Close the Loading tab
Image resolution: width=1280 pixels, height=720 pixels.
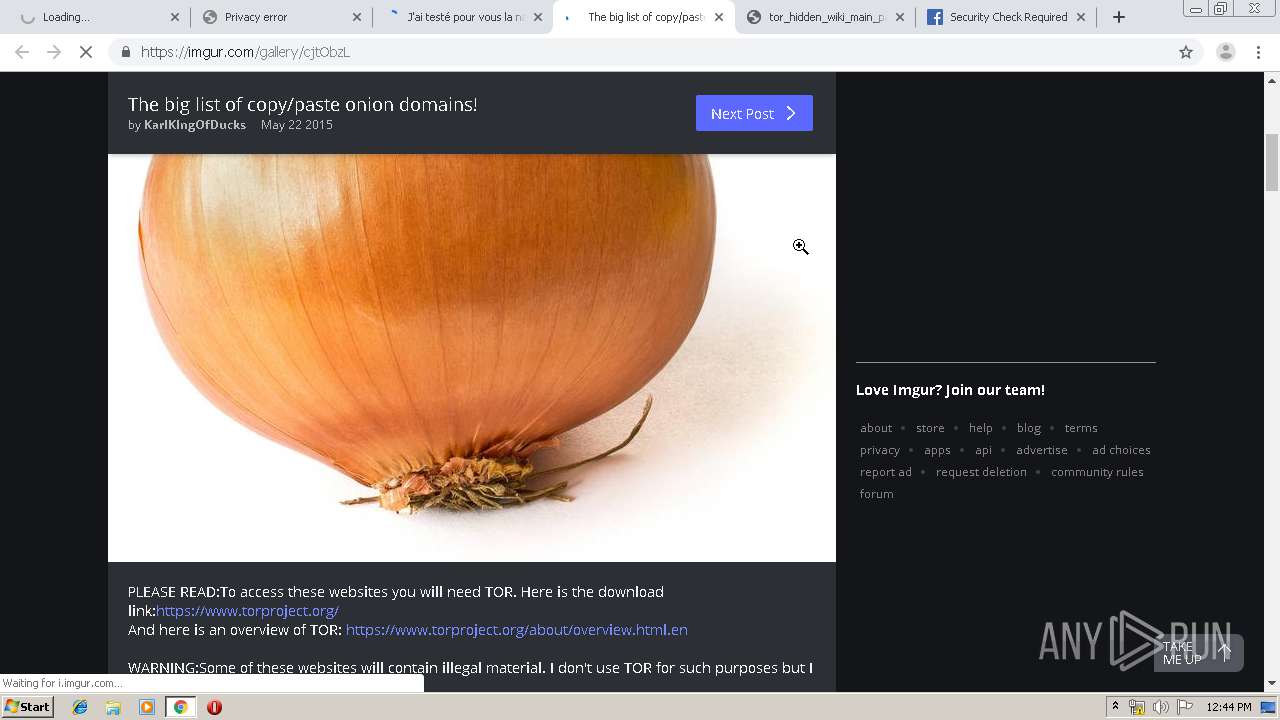(x=175, y=17)
